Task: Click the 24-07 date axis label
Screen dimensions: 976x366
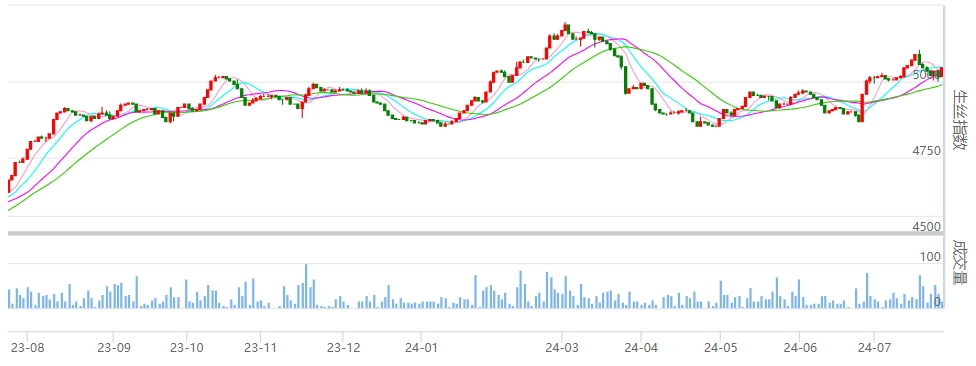Action: pyautogui.click(x=874, y=347)
